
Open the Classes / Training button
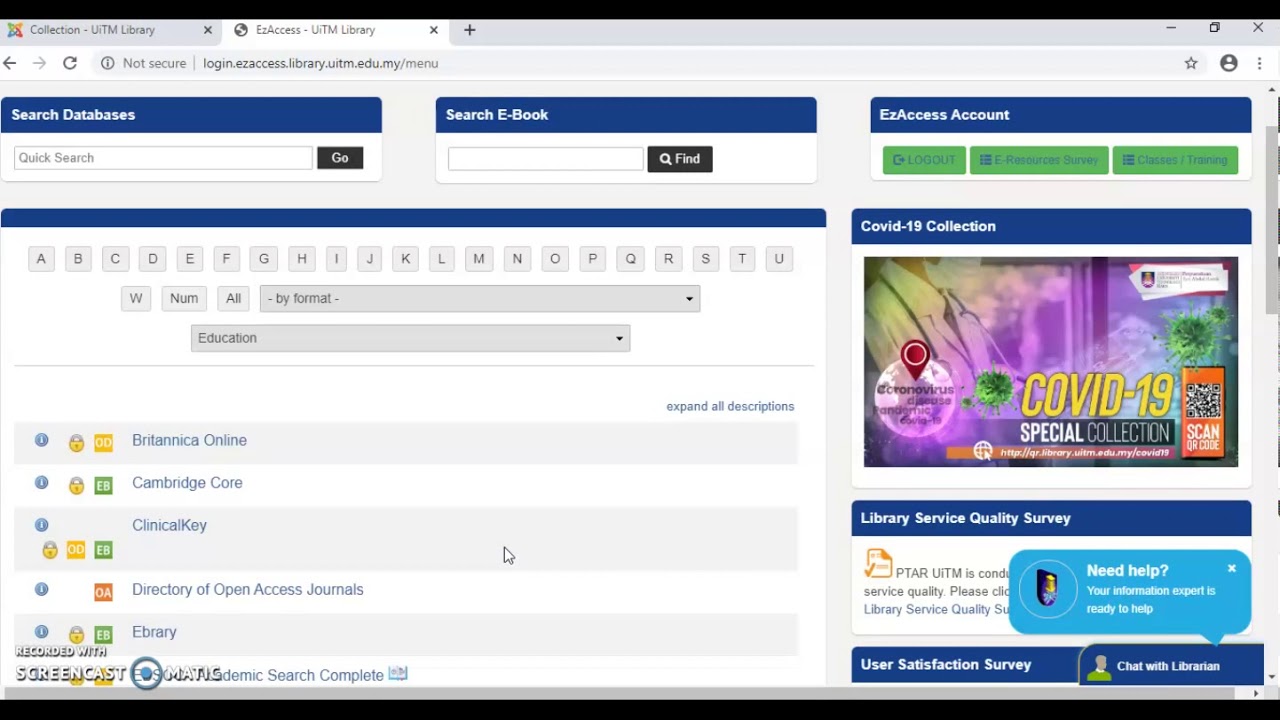point(1175,160)
